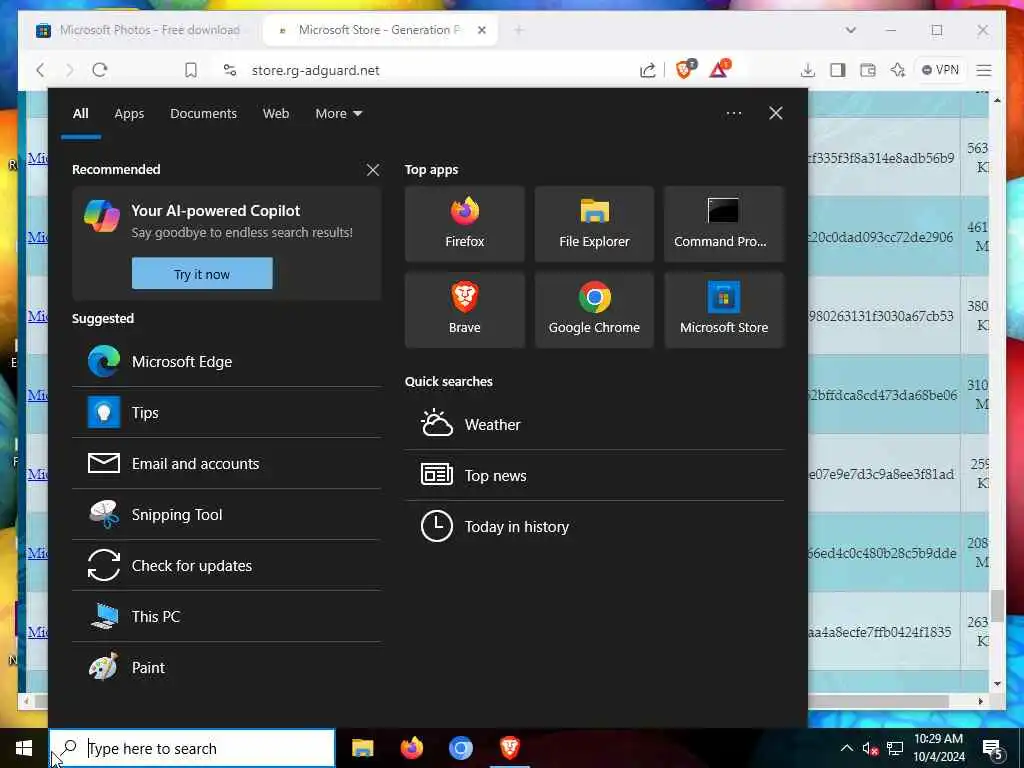
Task: Switch to Web search filter
Action: 276,114
